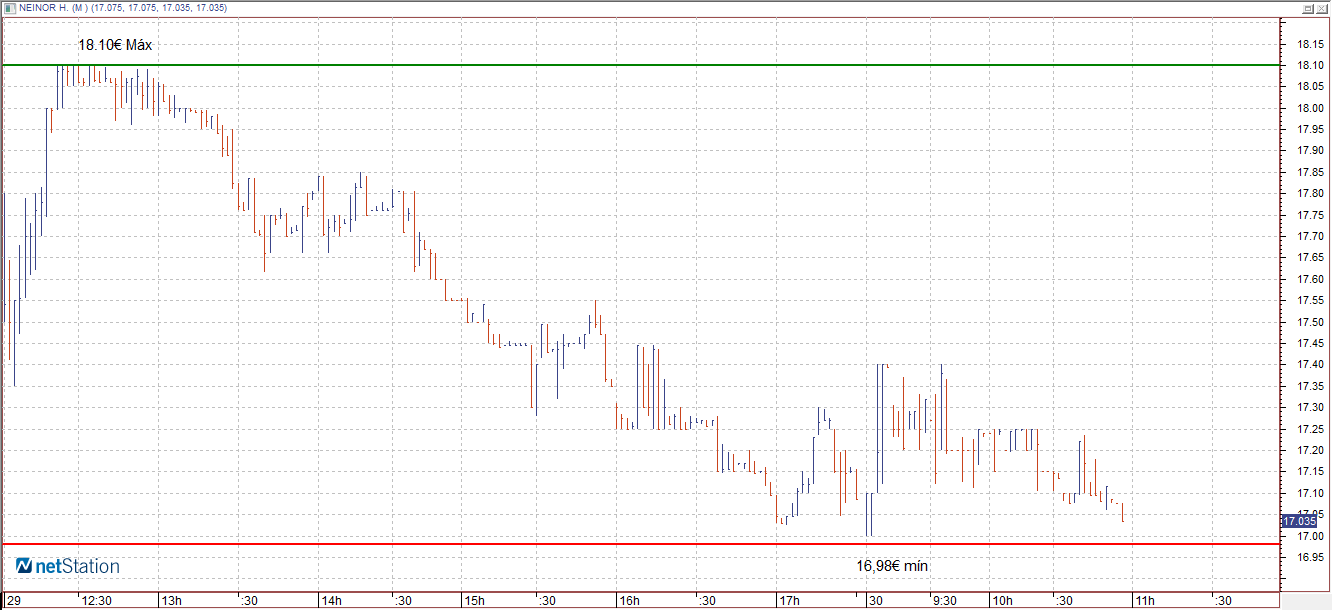Click the 17.75 price axis label
The height and width of the screenshot is (610, 1332).
(1310, 216)
